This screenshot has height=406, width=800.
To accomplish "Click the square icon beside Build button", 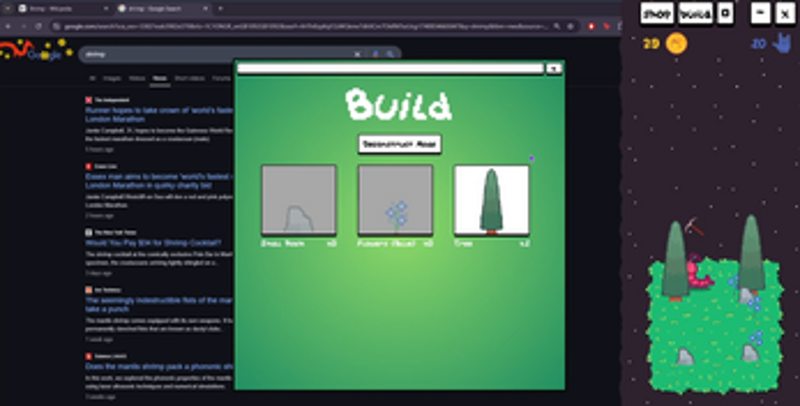I will pos(726,14).
